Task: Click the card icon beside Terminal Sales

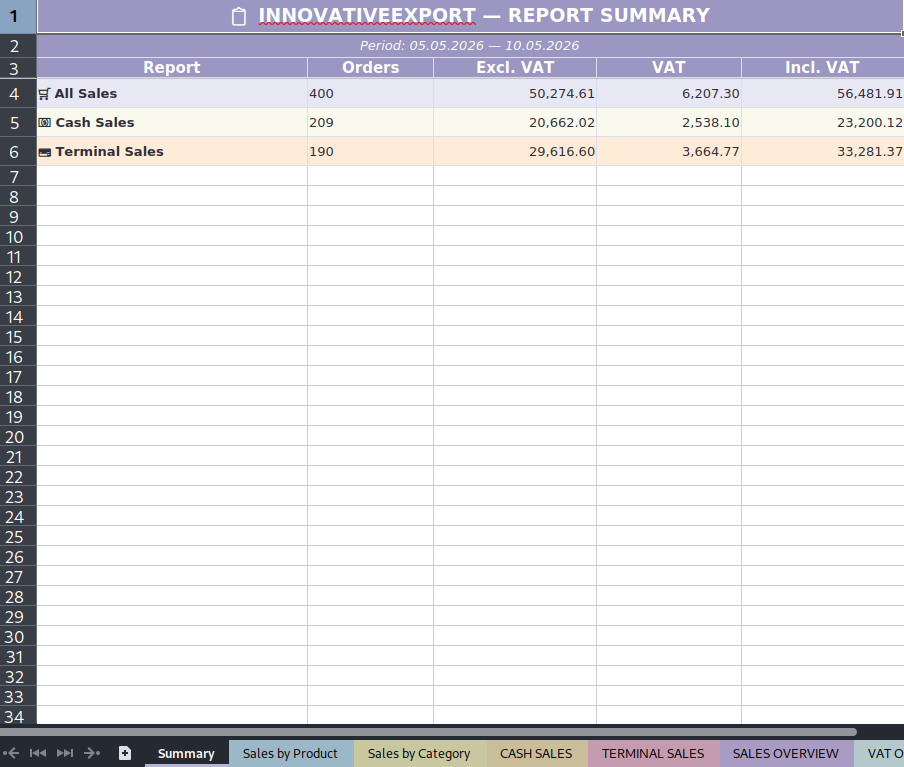Action: coord(44,152)
